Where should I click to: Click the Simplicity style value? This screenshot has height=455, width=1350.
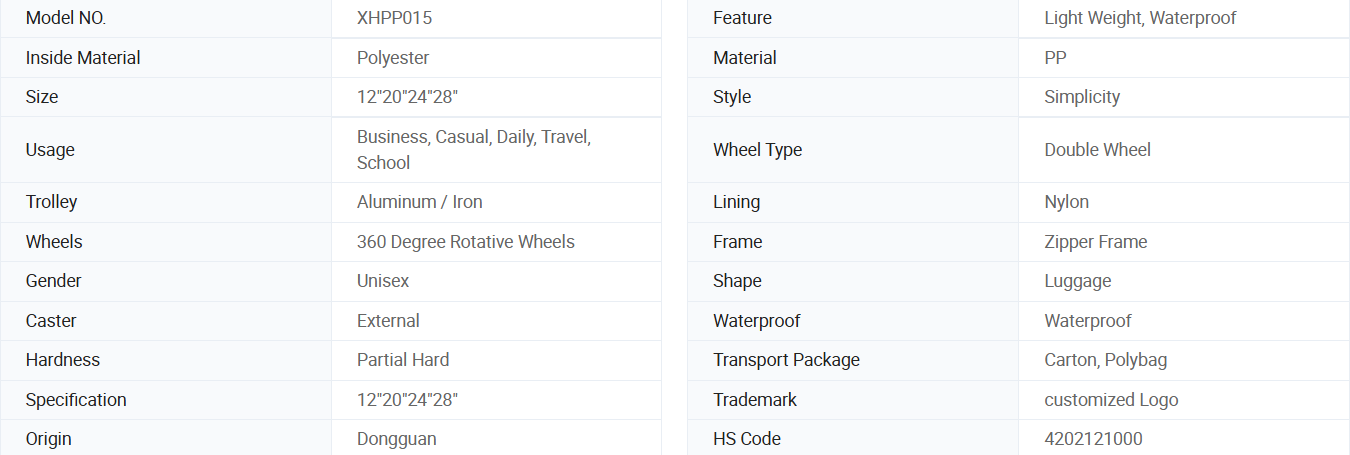[x=1082, y=97]
